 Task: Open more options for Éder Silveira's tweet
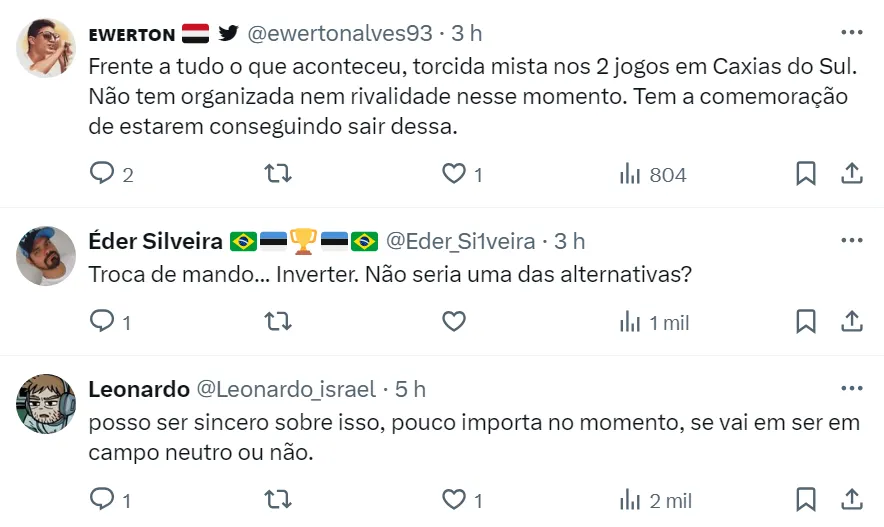[x=851, y=240]
